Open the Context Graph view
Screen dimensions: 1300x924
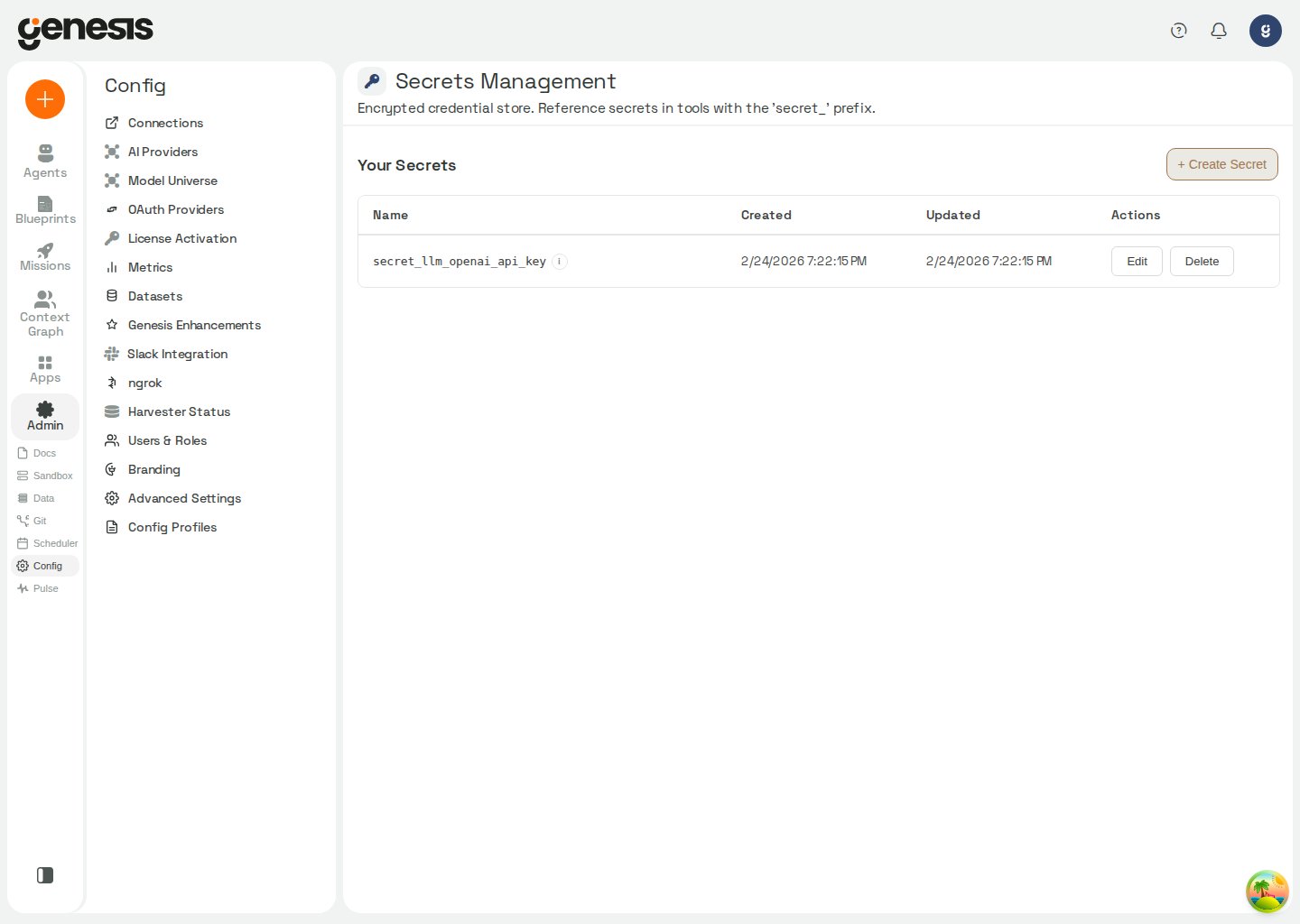(45, 314)
